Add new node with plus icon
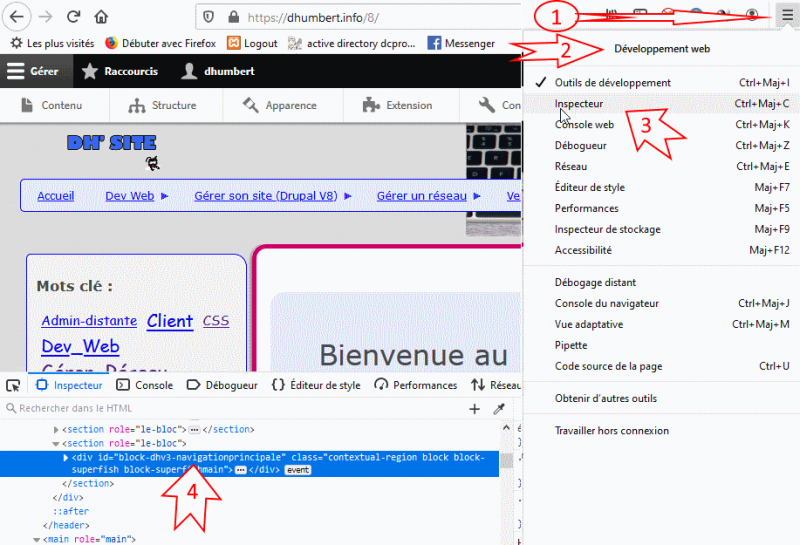The image size is (800, 545). pyautogui.click(x=475, y=408)
